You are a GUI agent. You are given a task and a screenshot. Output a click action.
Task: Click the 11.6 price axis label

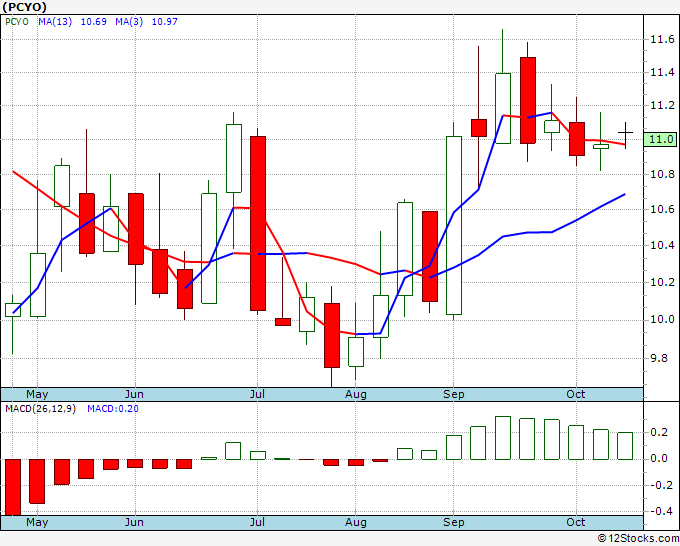(x=662, y=39)
